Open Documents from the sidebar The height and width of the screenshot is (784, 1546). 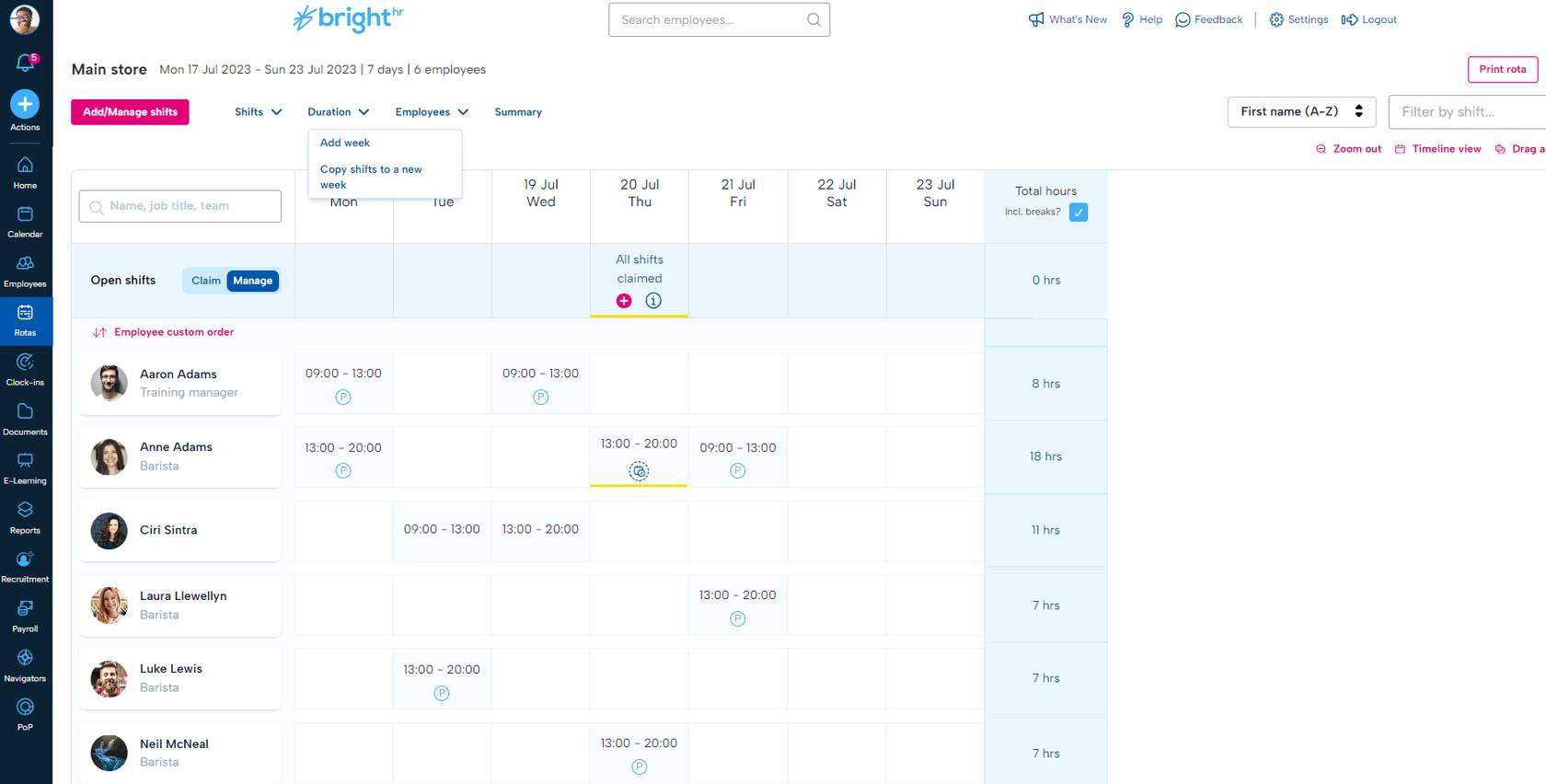pos(25,419)
